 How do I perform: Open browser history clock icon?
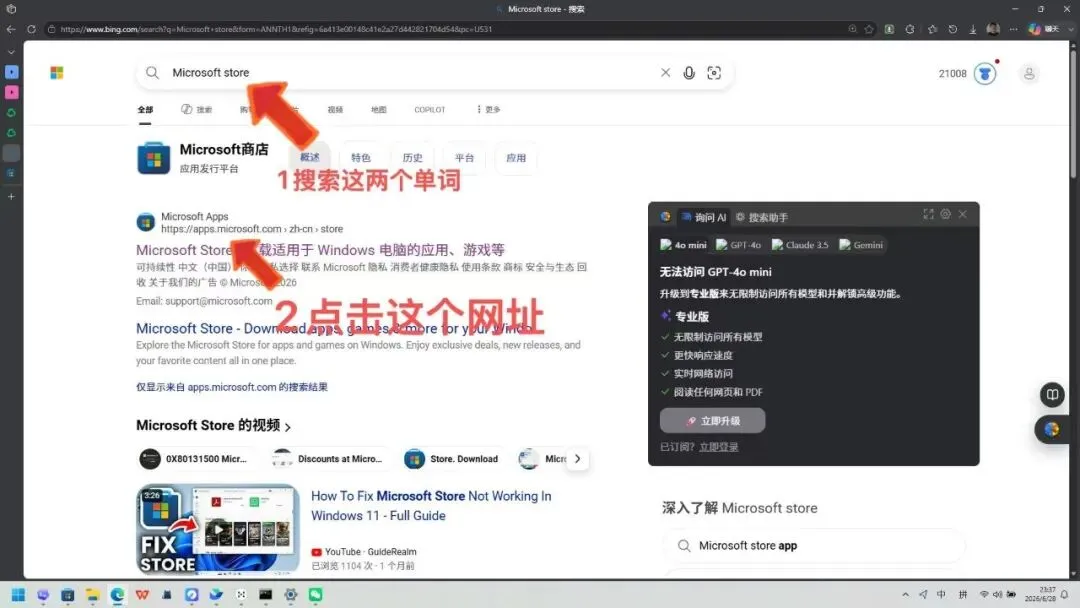point(953,29)
